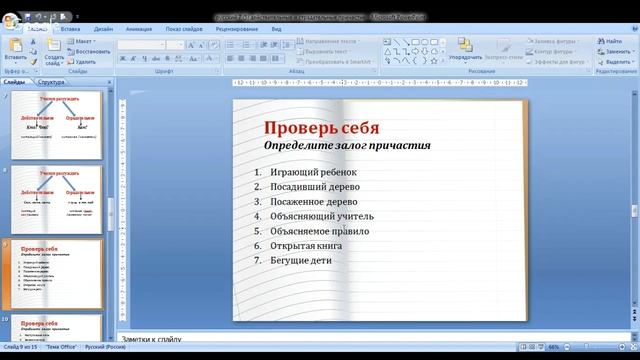Toggle underline Ч formatting
The height and width of the screenshot is (360, 640).
pyautogui.click(x=144, y=59)
